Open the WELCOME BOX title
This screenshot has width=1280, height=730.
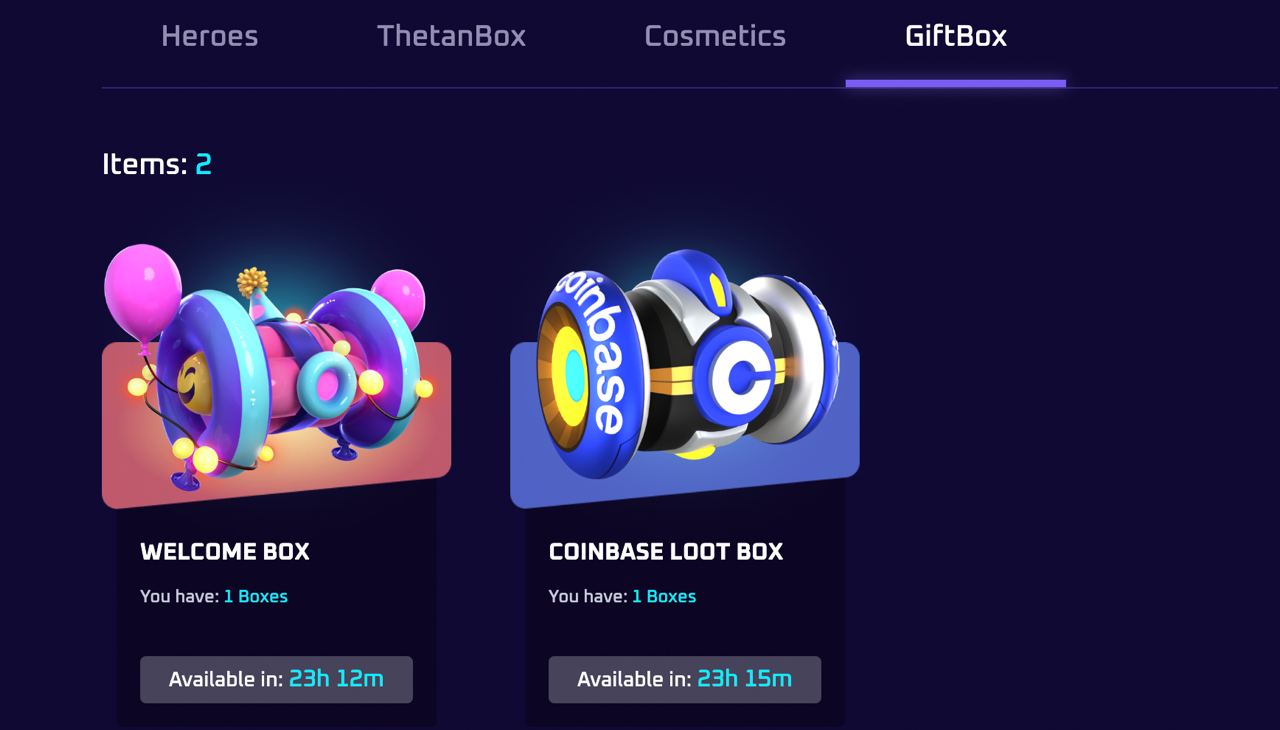225,552
